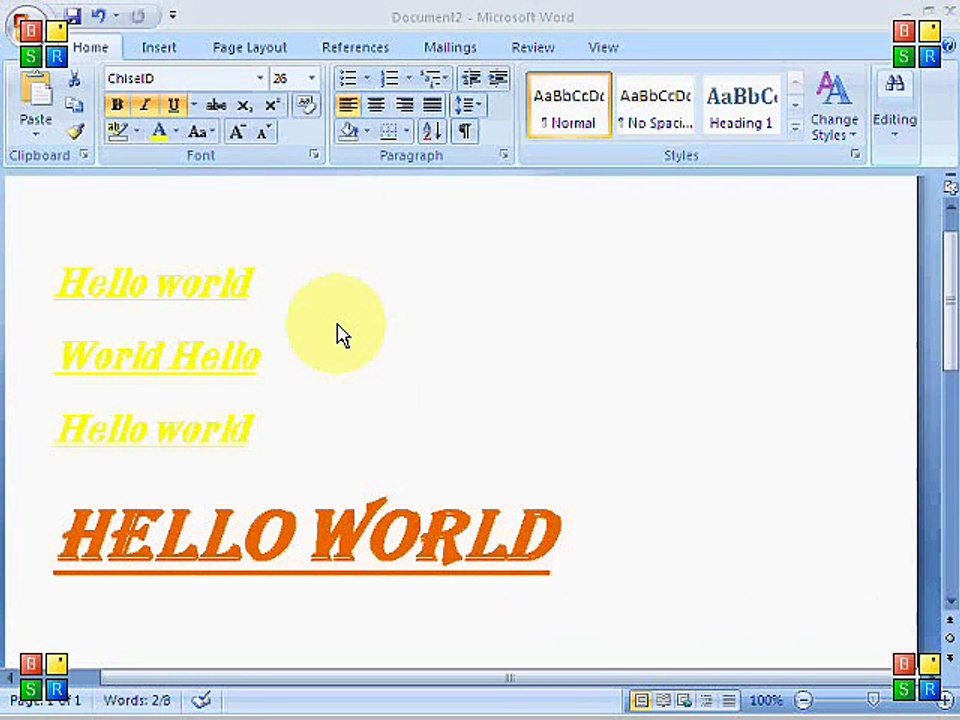Open the Editing group menu

pos(894,105)
